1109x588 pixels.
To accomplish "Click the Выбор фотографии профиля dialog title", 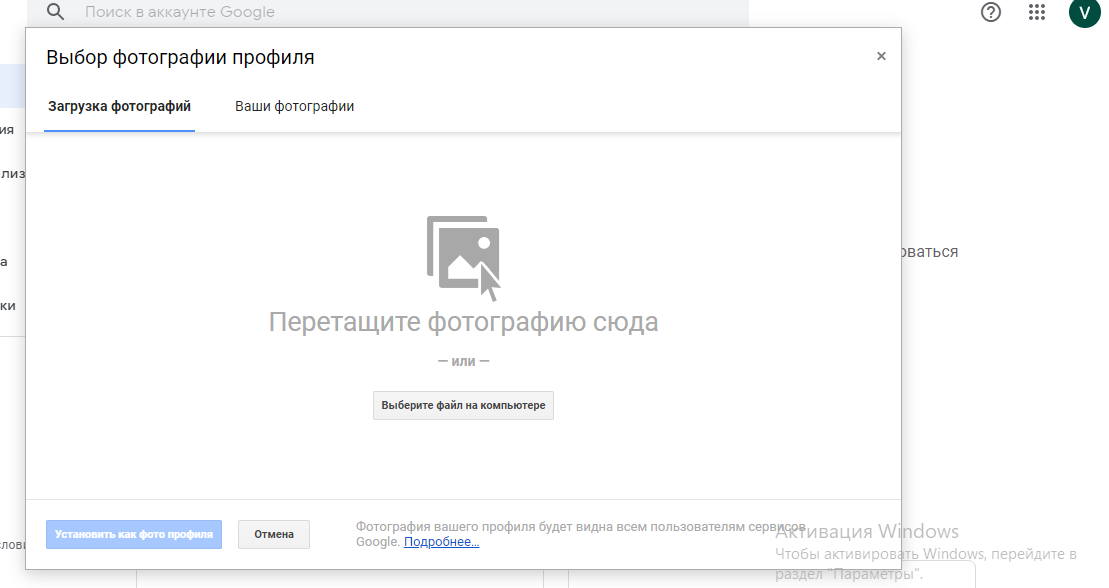I will point(180,58).
